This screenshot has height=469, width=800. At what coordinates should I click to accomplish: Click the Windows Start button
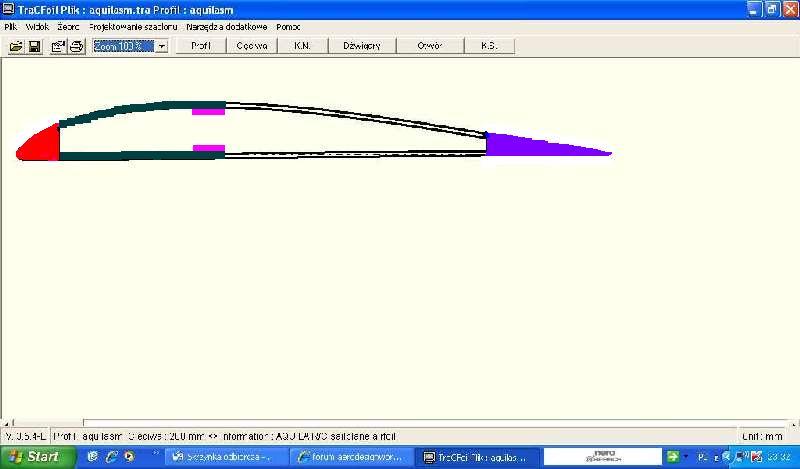click(x=34, y=457)
